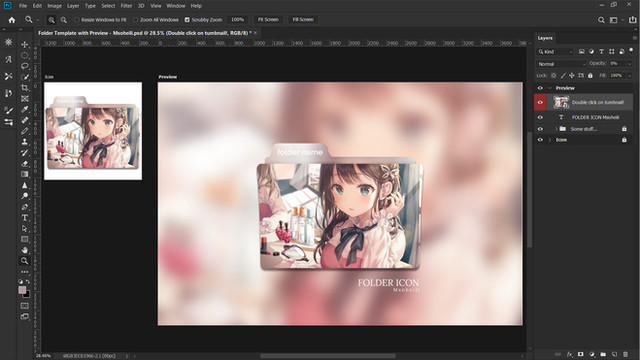This screenshot has height=360, width=640.
Task: Open the Image menu
Action: pos(54,6)
